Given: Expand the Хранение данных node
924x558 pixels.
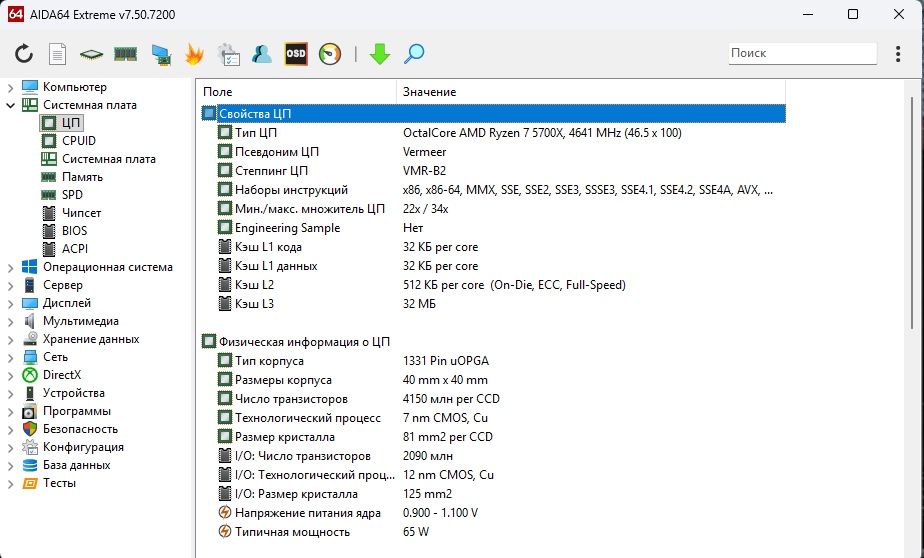Looking at the screenshot, I should click(11, 340).
